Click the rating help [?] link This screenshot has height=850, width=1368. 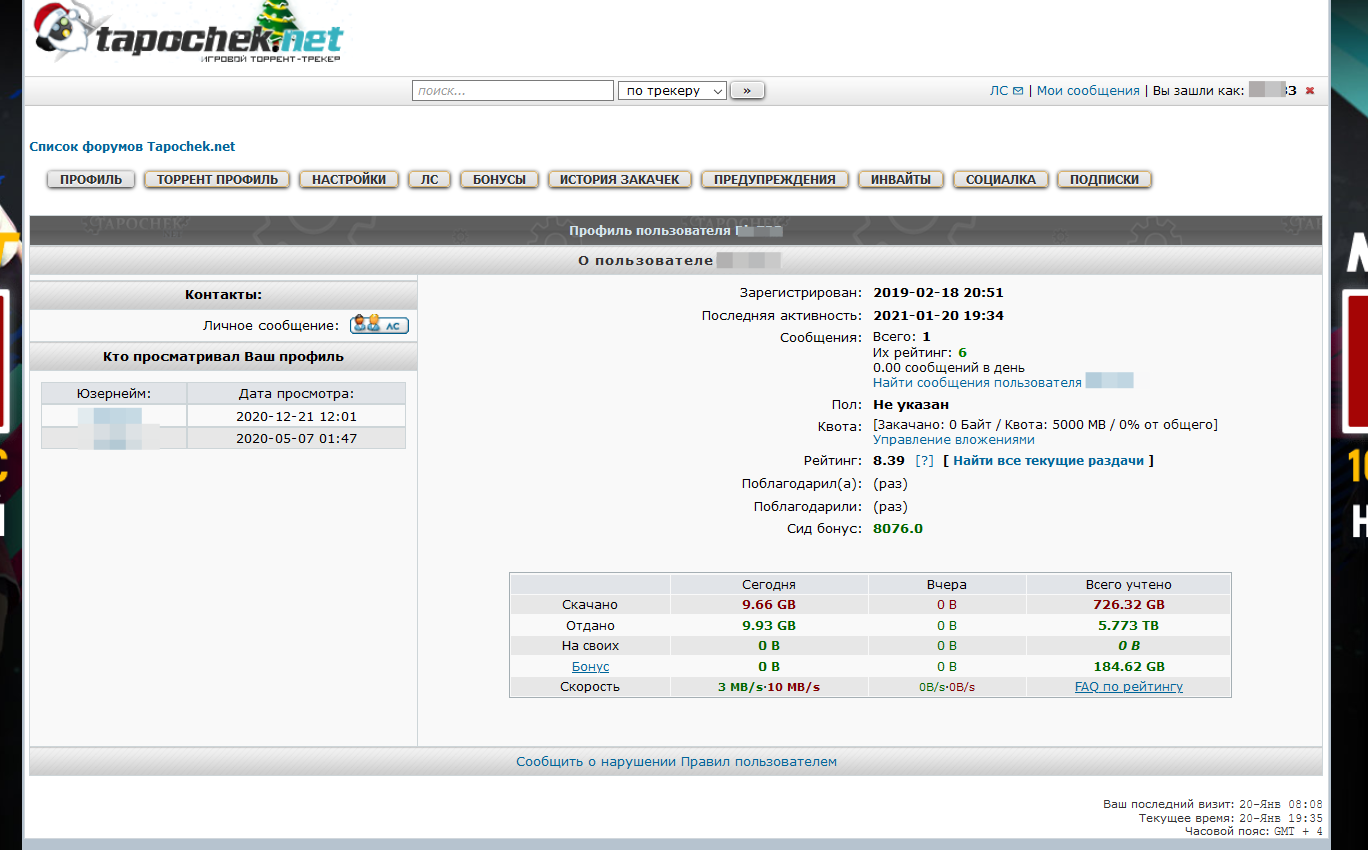(x=924, y=461)
